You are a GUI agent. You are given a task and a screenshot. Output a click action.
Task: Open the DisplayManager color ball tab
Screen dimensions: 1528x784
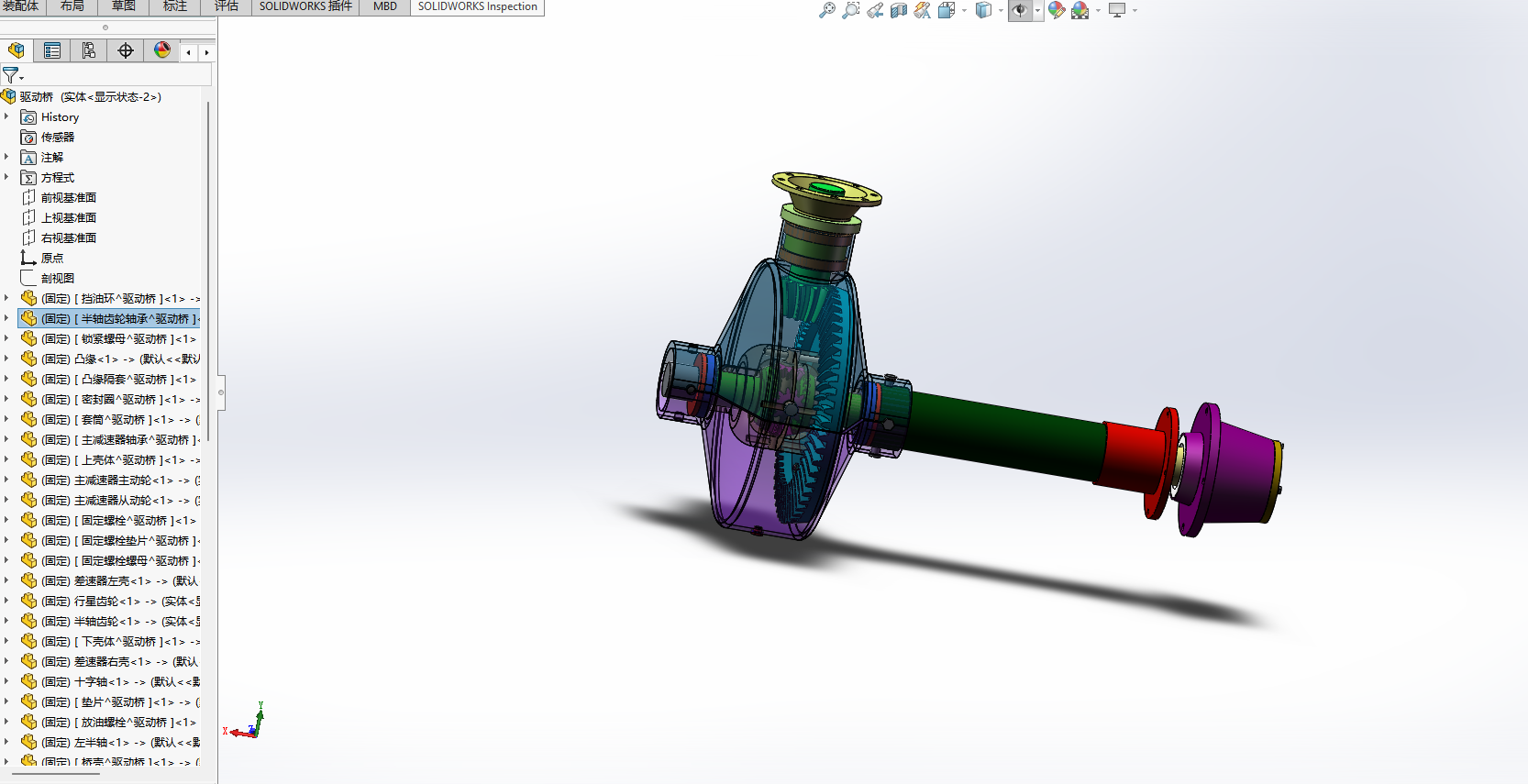(x=162, y=50)
